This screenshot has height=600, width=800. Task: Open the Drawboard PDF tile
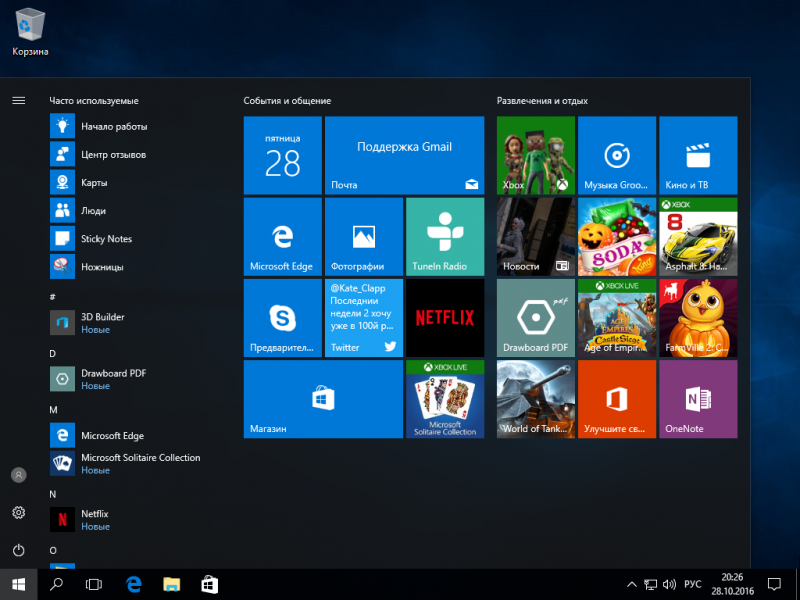536,318
